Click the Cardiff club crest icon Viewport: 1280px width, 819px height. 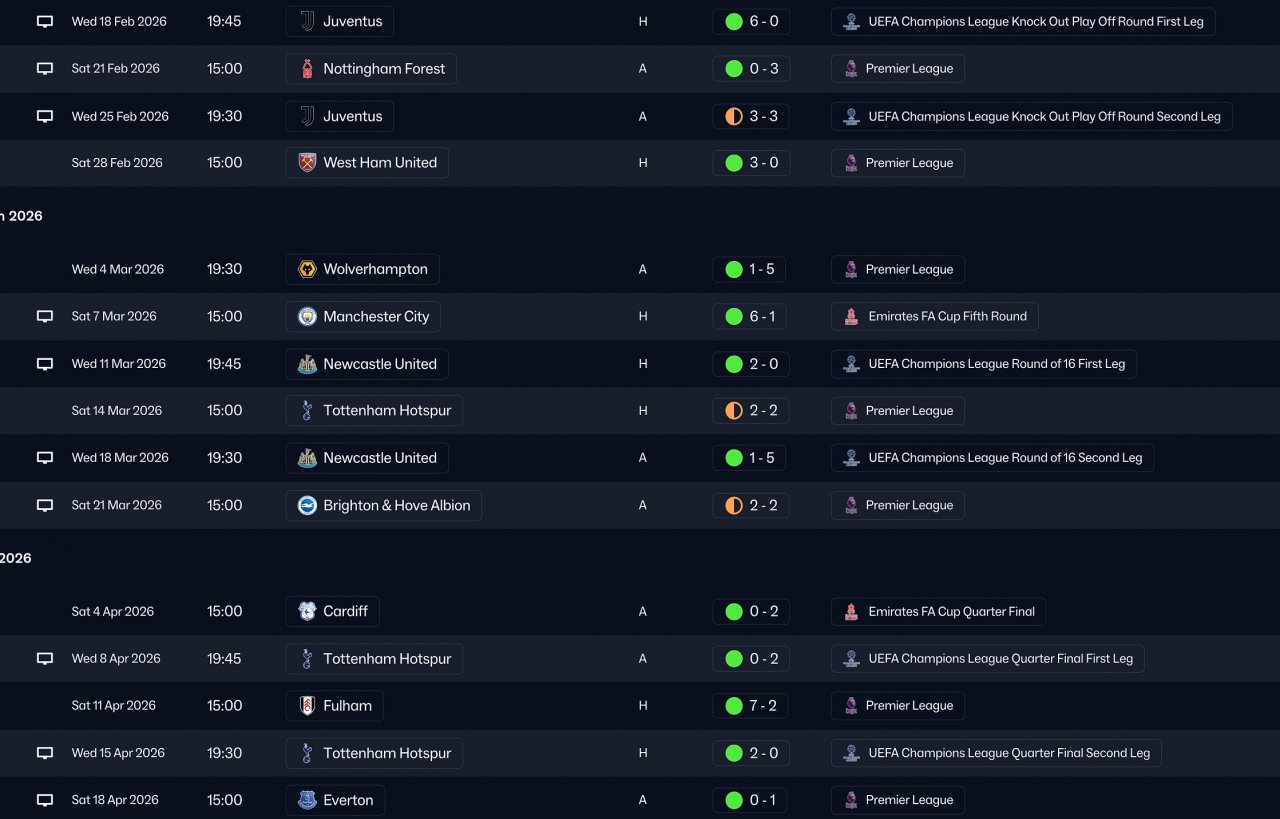pos(307,612)
